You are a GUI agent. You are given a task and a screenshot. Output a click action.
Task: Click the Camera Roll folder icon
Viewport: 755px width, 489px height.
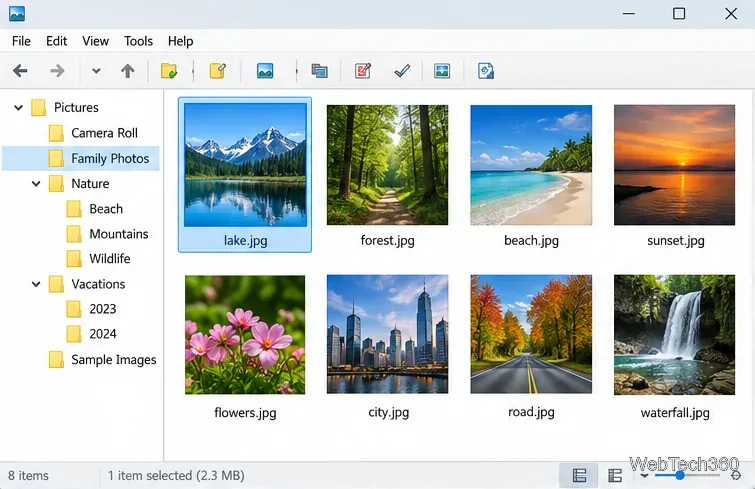pyautogui.click(x=56, y=133)
